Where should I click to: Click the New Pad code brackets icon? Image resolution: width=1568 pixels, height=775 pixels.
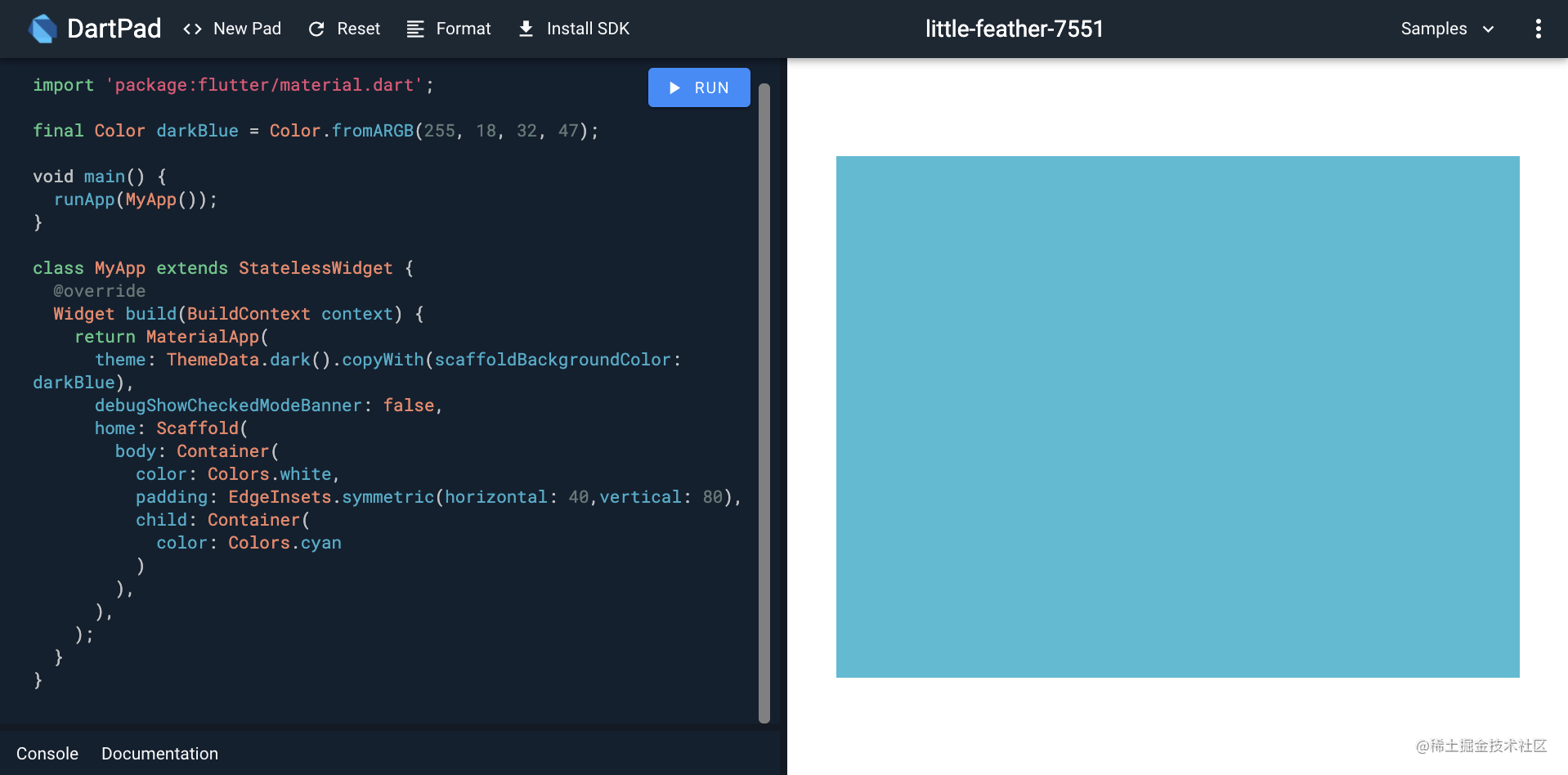point(192,29)
